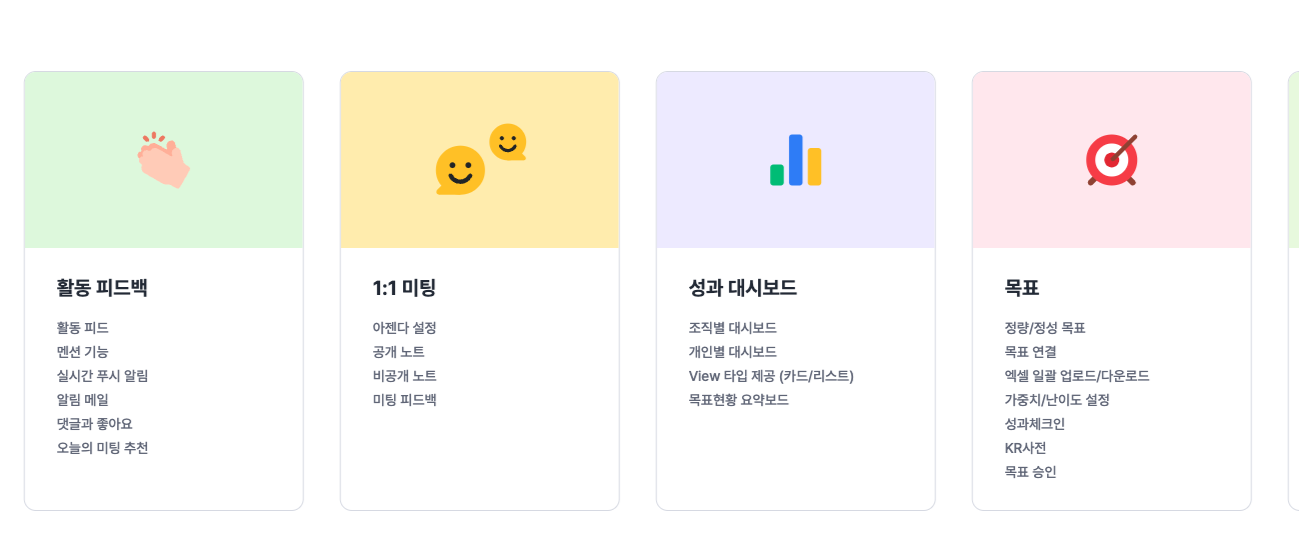Click the red target goal icon
The image size is (1299, 555).
(1112, 160)
